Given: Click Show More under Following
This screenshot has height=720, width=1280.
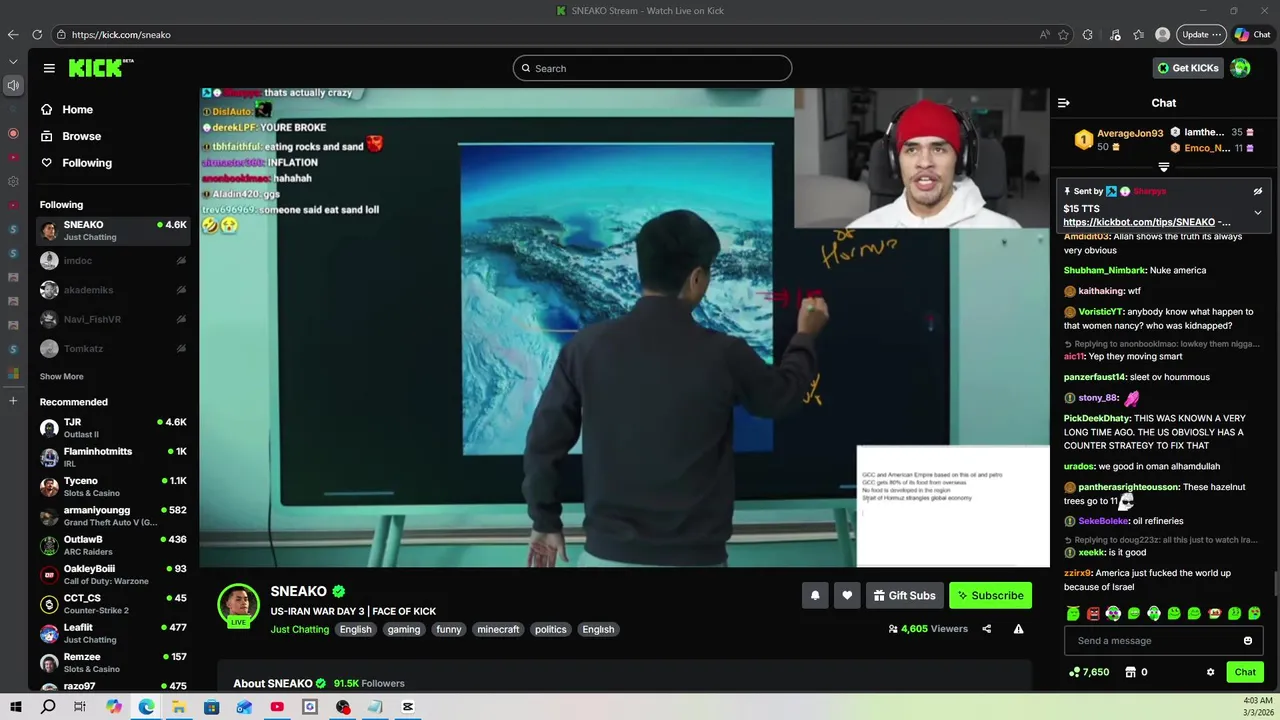Looking at the screenshot, I should pos(62,377).
